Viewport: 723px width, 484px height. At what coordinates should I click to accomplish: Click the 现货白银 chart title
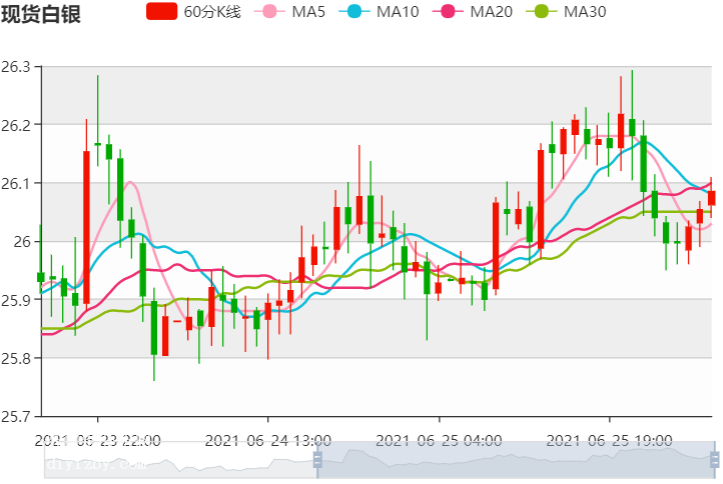click(41, 14)
